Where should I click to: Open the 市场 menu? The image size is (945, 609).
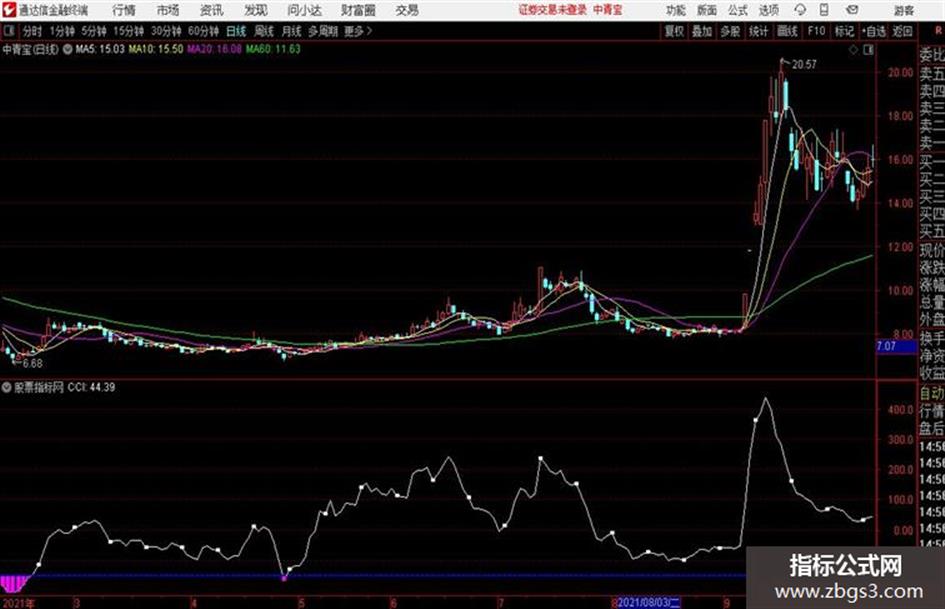point(168,10)
